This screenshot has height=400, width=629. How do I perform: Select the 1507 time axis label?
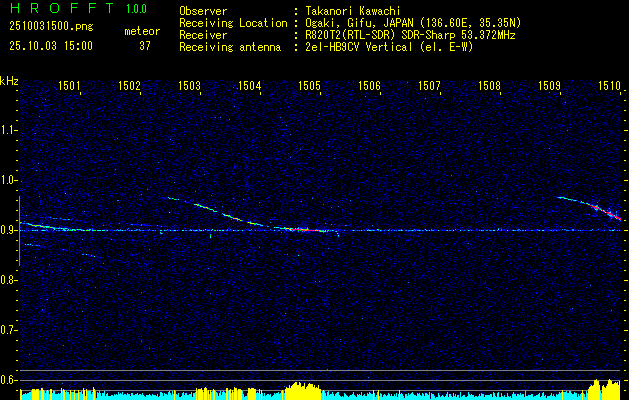pyautogui.click(x=429, y=87)
